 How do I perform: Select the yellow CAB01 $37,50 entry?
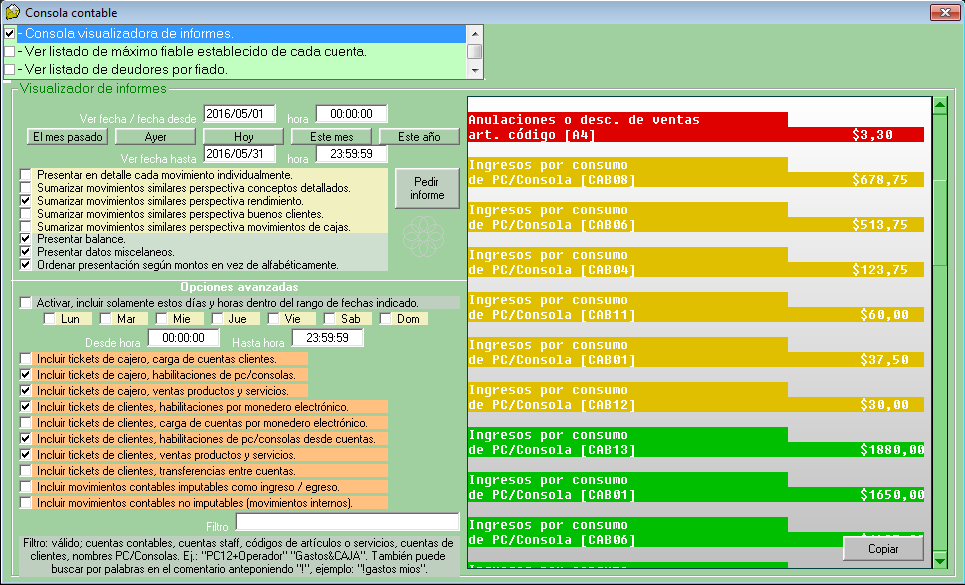696,352
